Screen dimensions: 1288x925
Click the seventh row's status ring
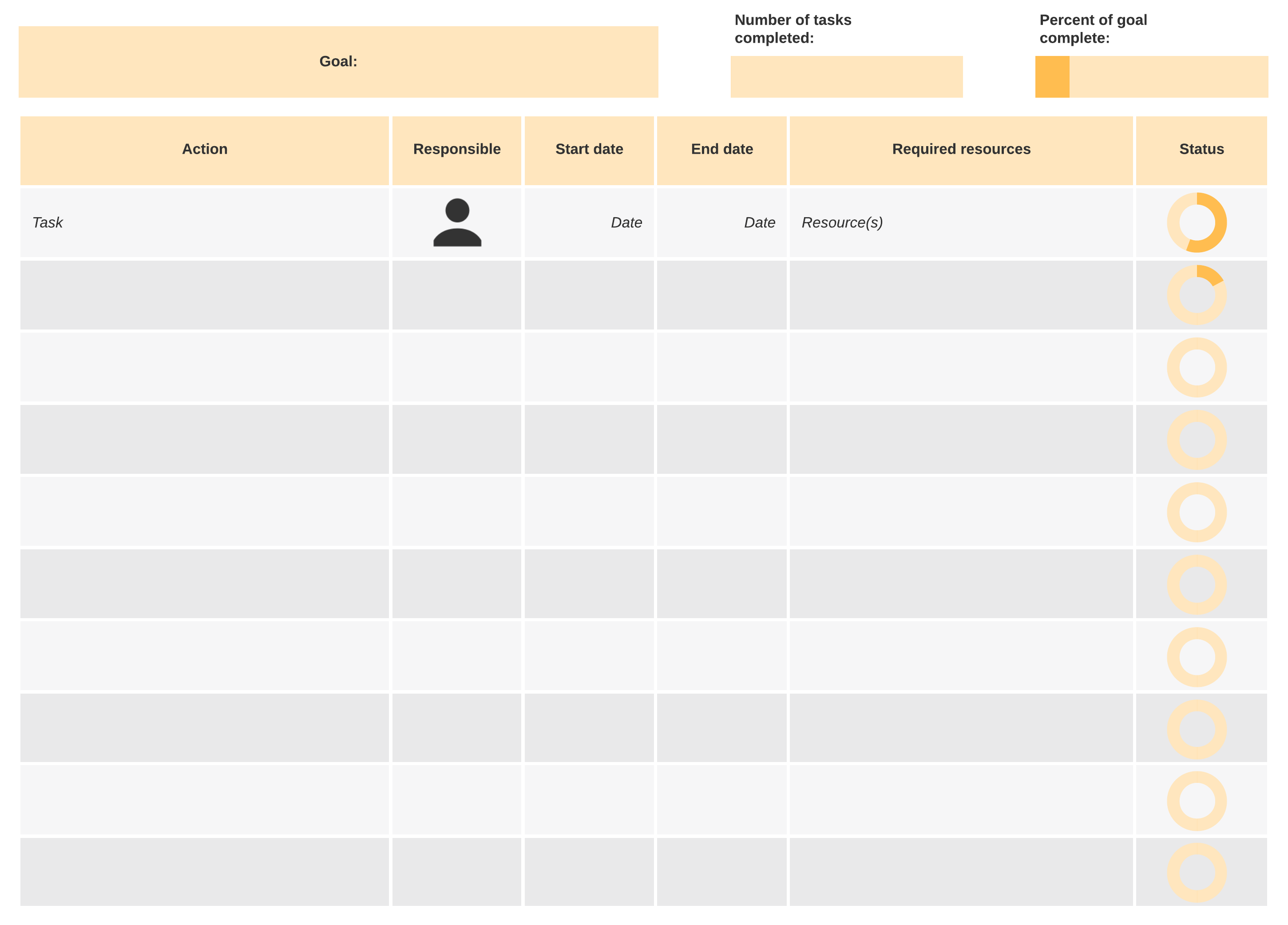click(x=1197, y=657)
